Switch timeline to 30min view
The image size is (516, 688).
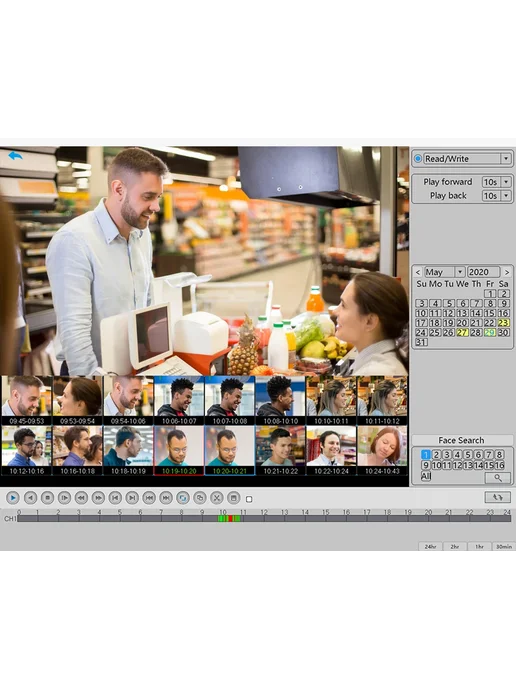pyautogui.click(x=504, y=546)
